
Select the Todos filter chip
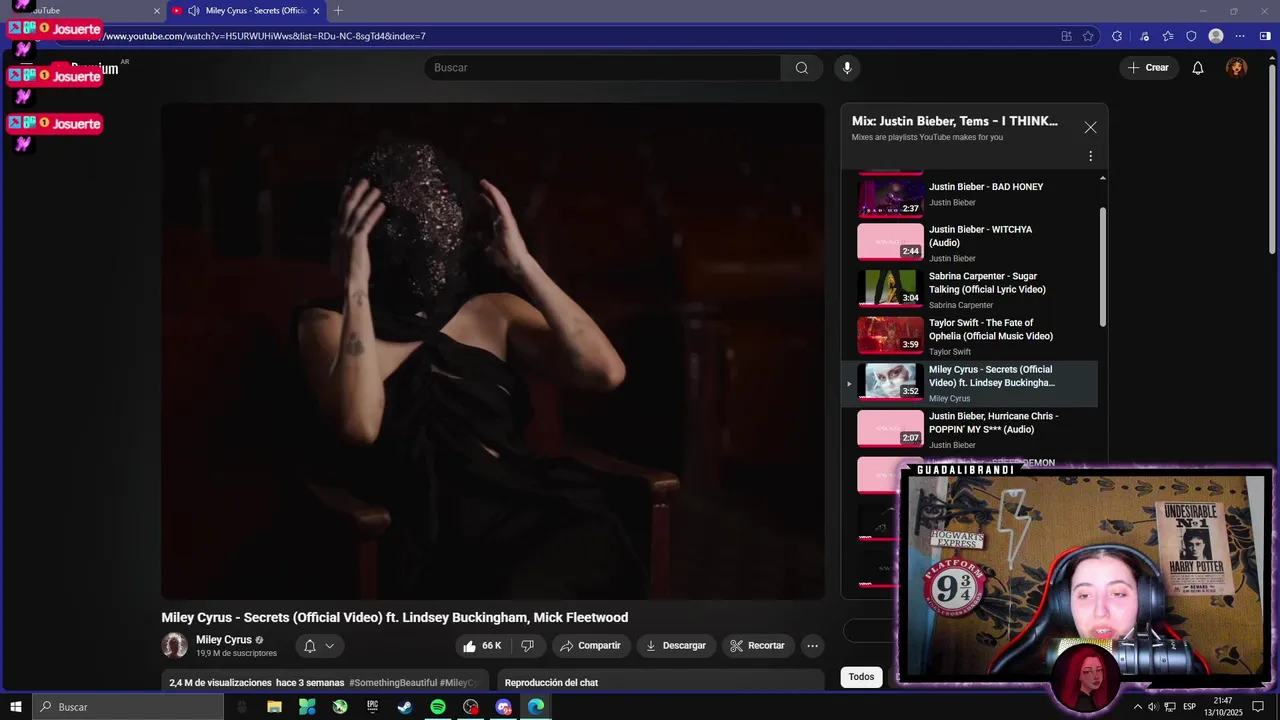[861, 677]
